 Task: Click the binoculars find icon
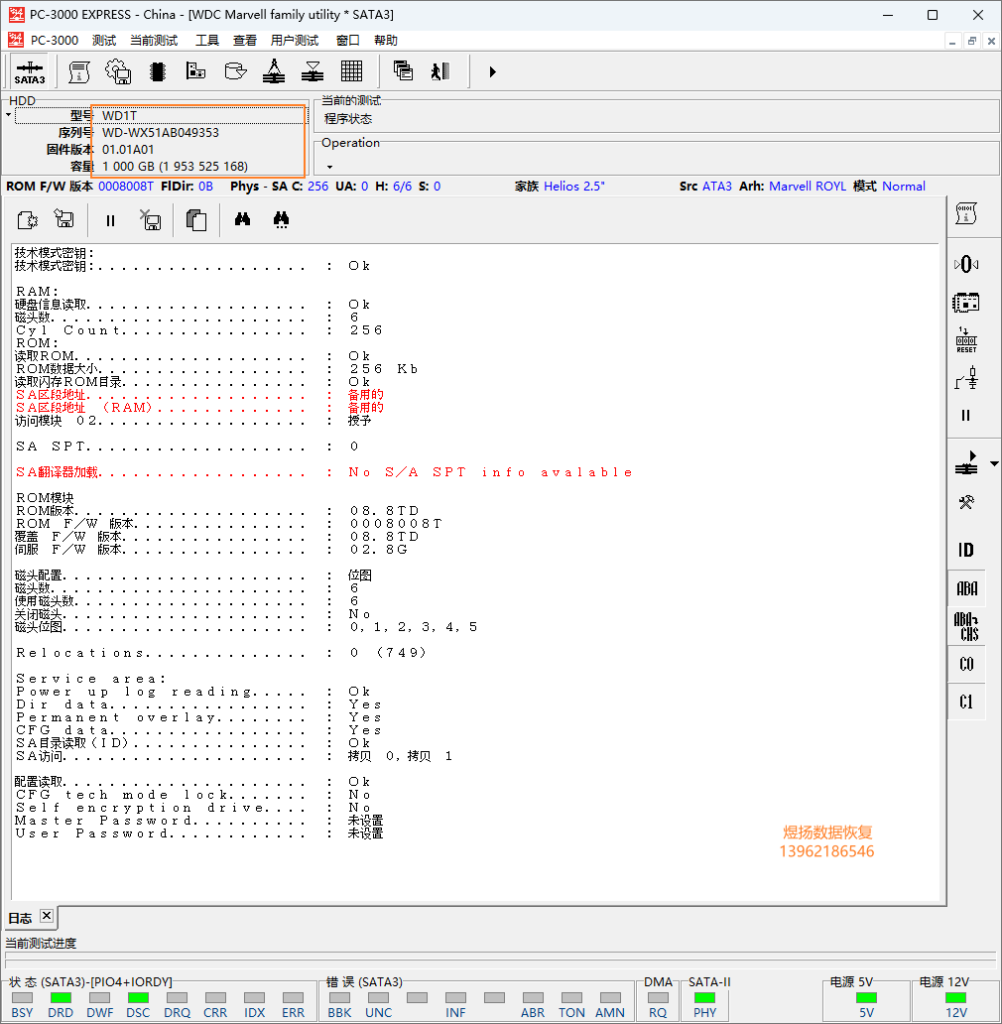(x=242, y=219)
